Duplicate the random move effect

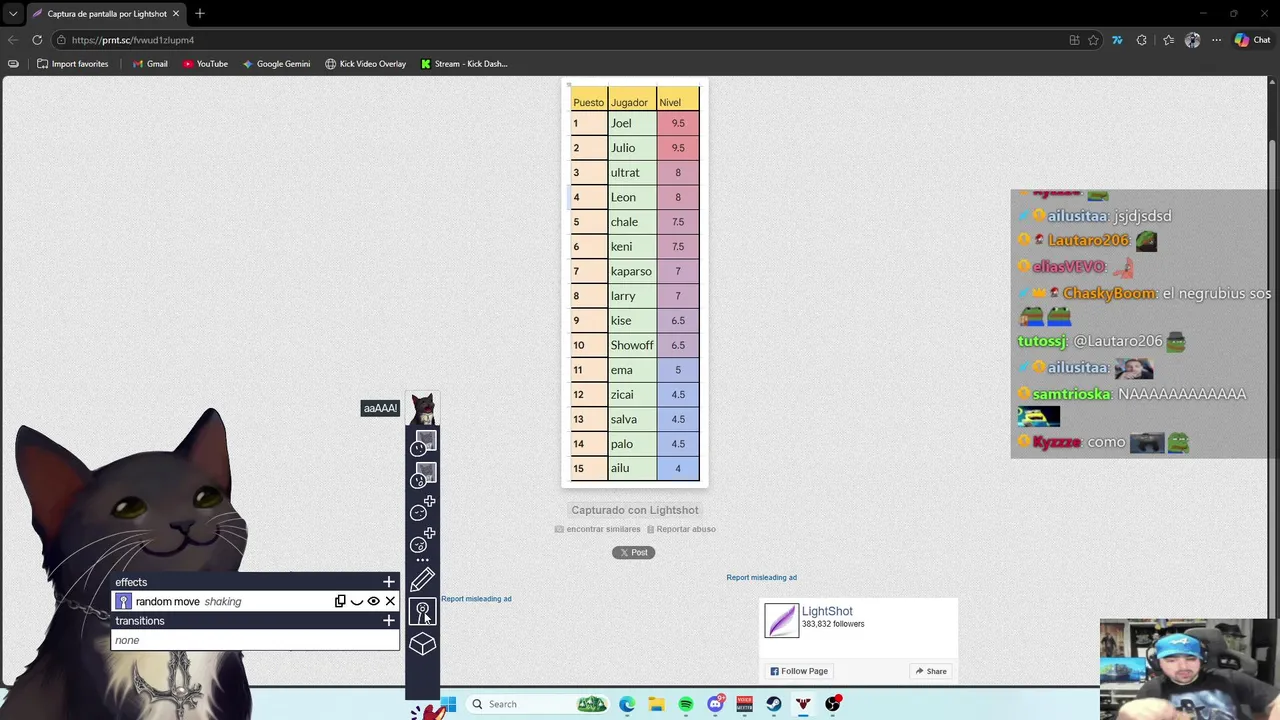pyautogui.click(x=340, y=601)
